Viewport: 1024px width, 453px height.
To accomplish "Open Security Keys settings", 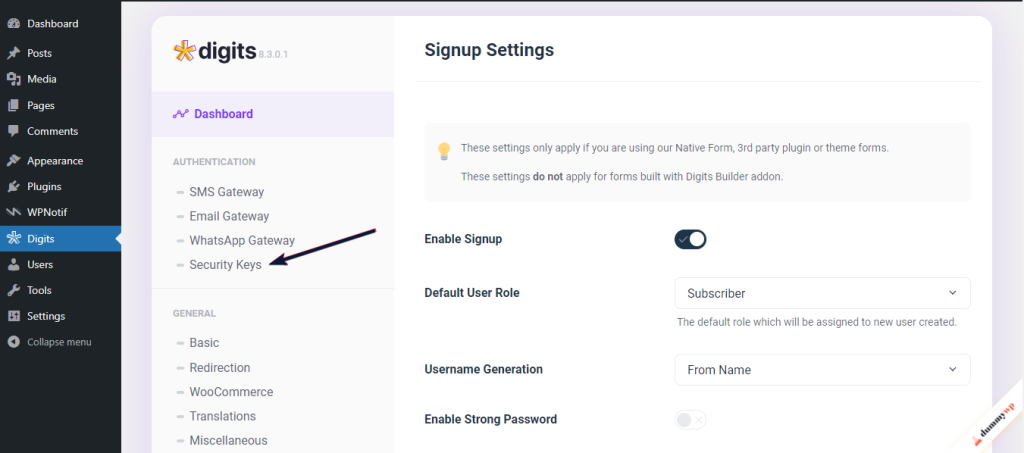I will 225,265.
